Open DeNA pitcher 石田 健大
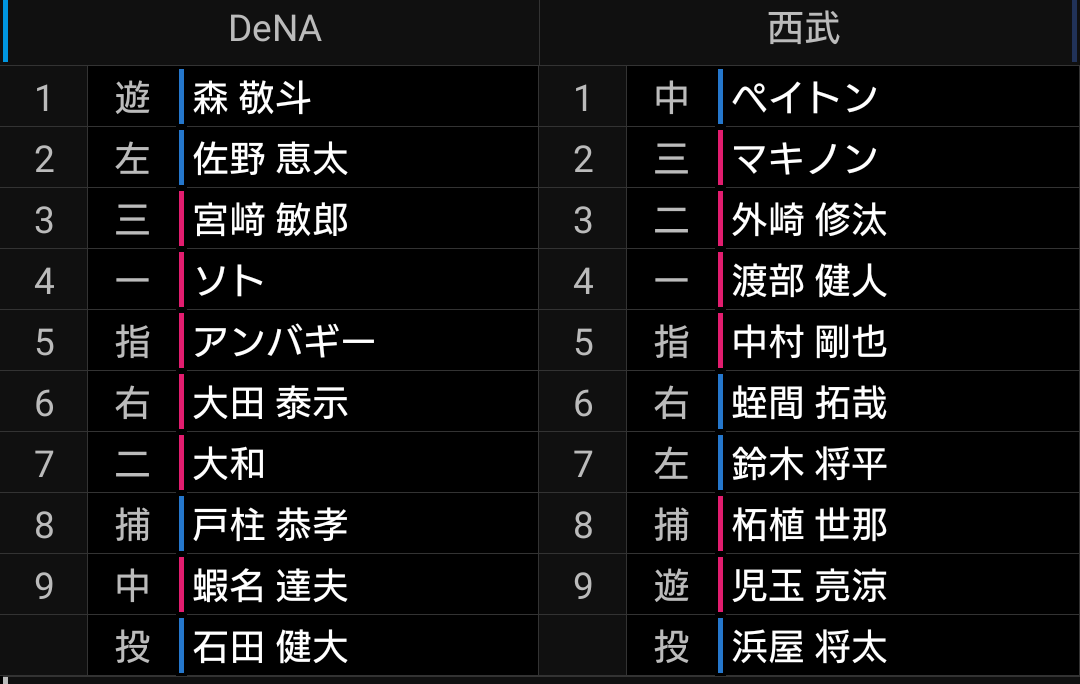The width and height of the screenshot is (1080, 684). (270, 646)
